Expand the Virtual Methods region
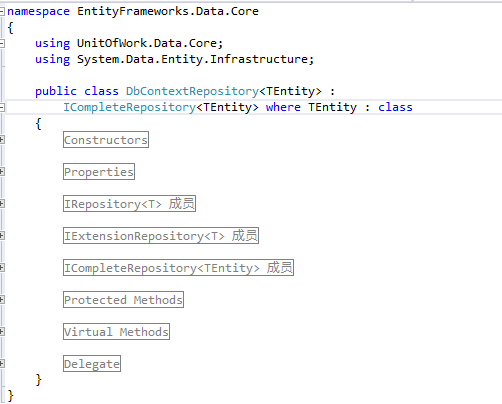 (x=2, y=332)
